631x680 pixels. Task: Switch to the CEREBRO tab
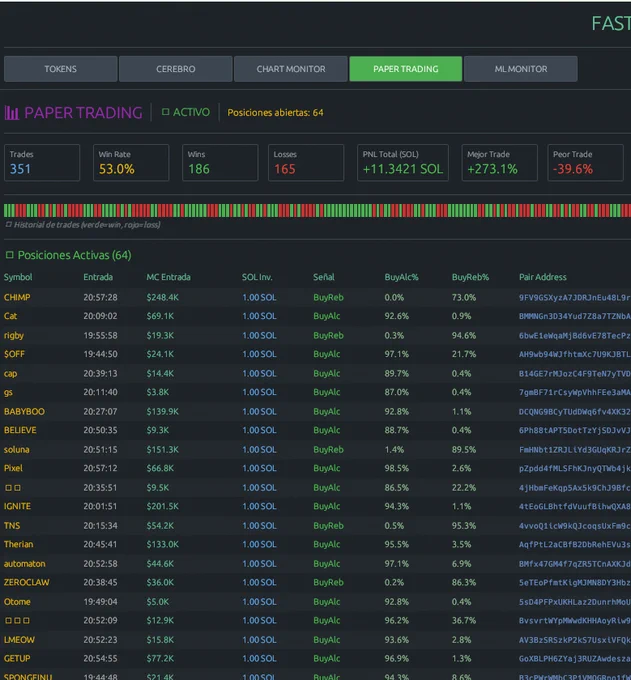click(x=176, y=69)
